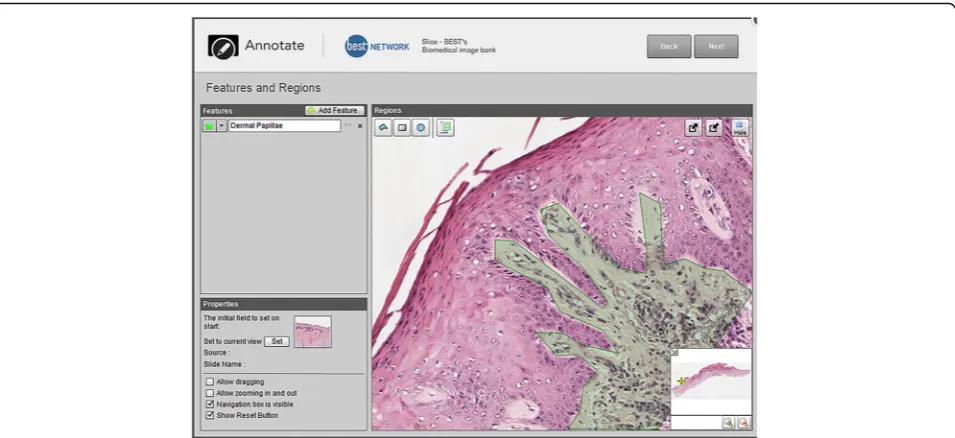Zoom out using red magnifier icon
This screenshot has height=438, width=955.
click(744, 422)
